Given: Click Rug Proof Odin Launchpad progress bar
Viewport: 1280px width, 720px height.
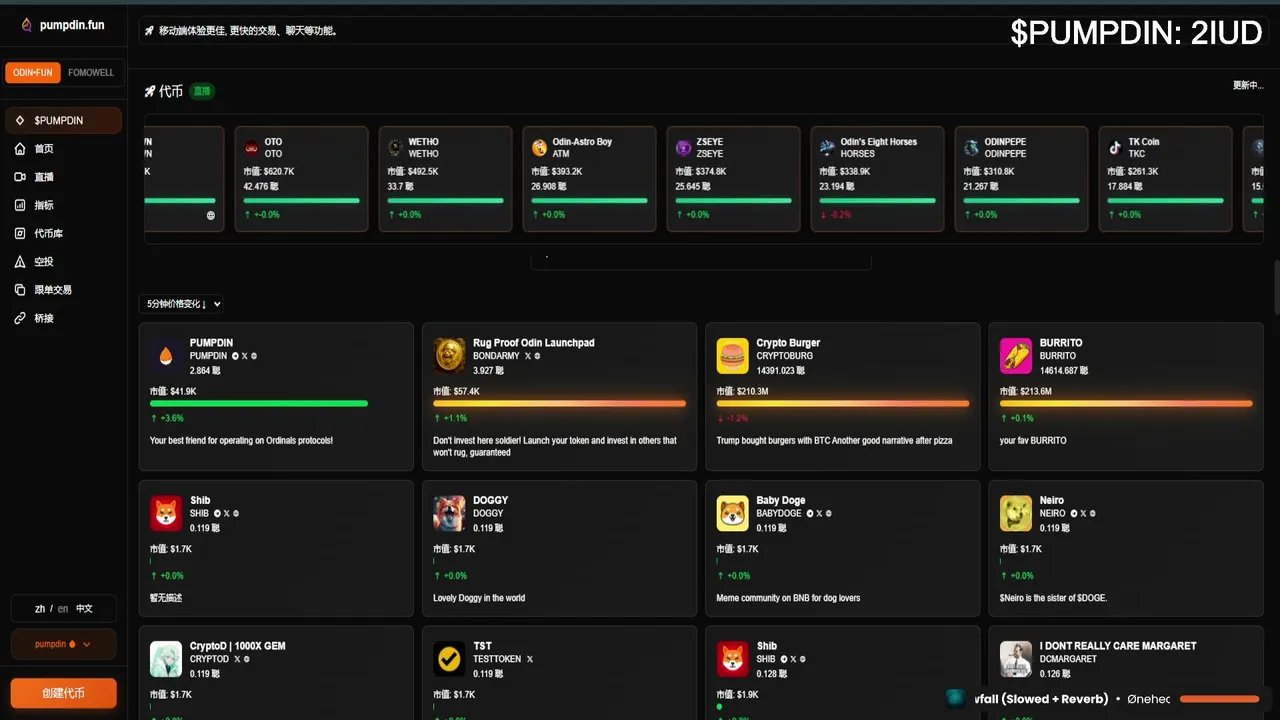Looking at the screenshot, I should tap(559, 404).
